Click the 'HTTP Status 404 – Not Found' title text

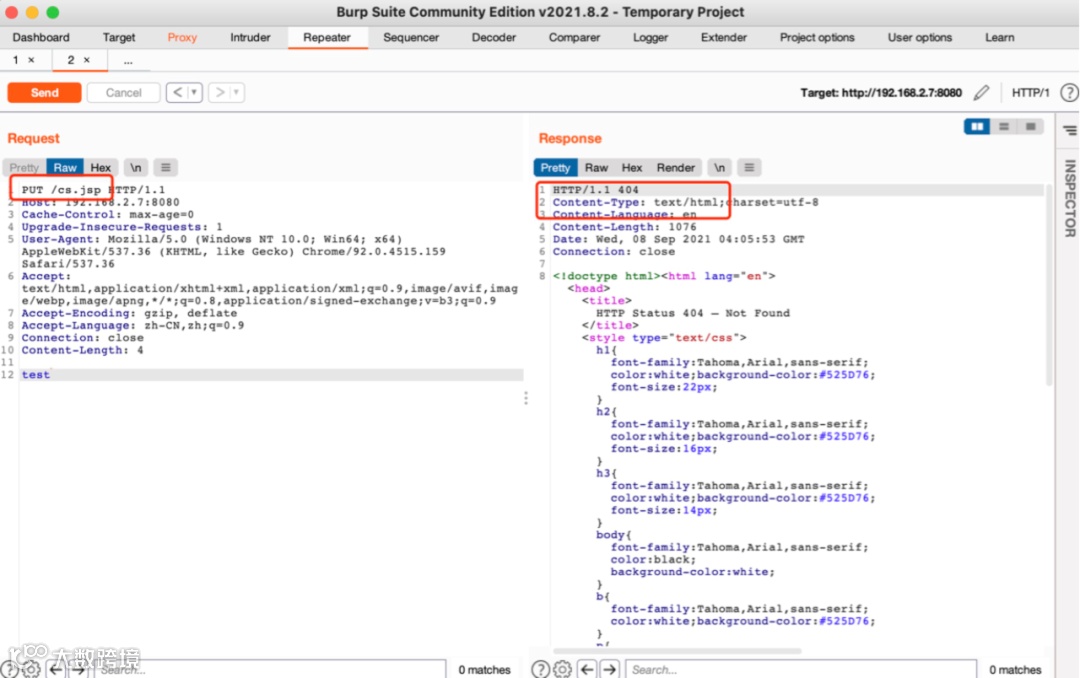coord(693,313)
